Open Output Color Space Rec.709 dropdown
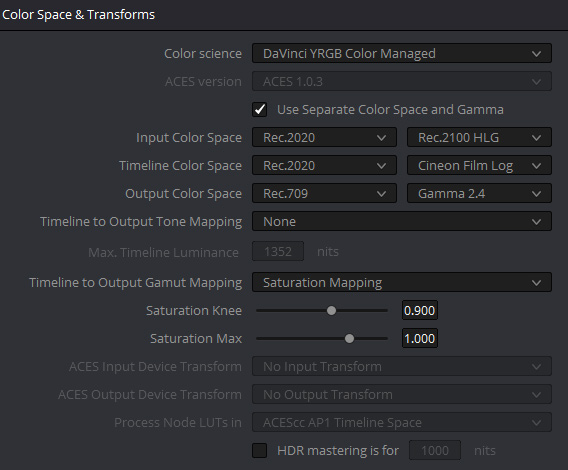Screen dimensions: 568x470 [x=324, y=194]
